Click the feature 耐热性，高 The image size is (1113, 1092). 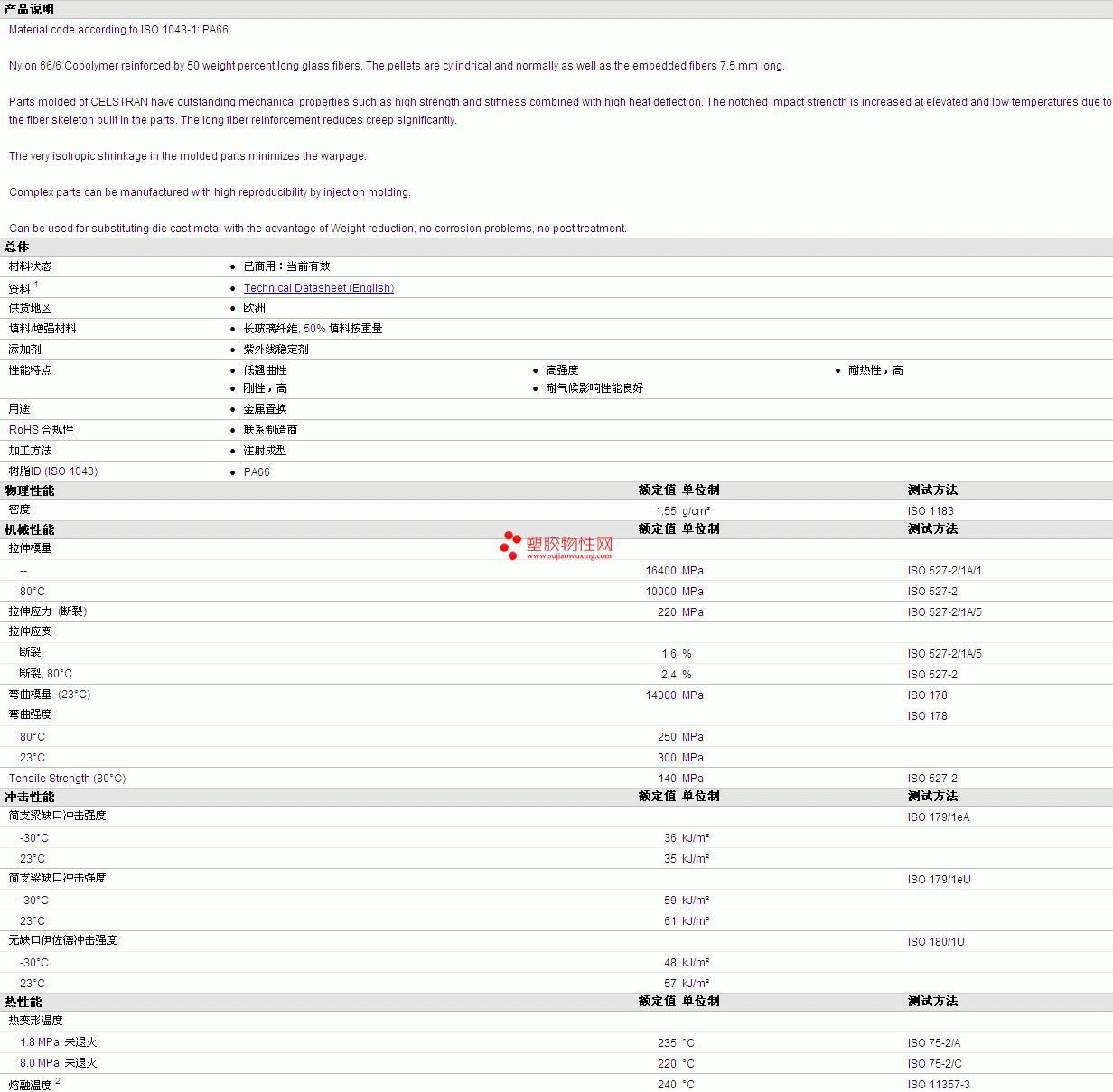click(876, 370)
